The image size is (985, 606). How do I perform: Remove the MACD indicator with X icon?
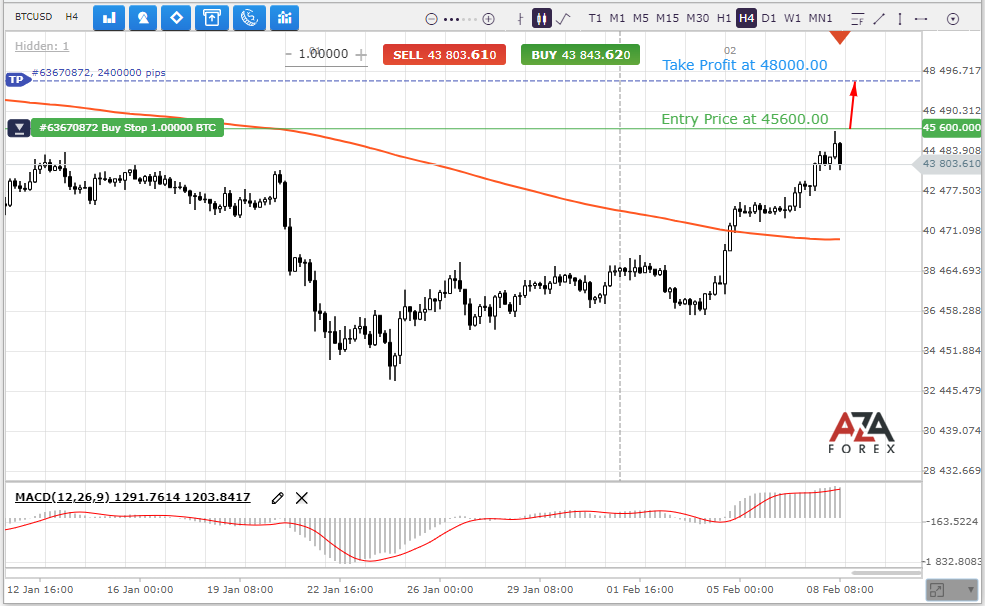302,498
